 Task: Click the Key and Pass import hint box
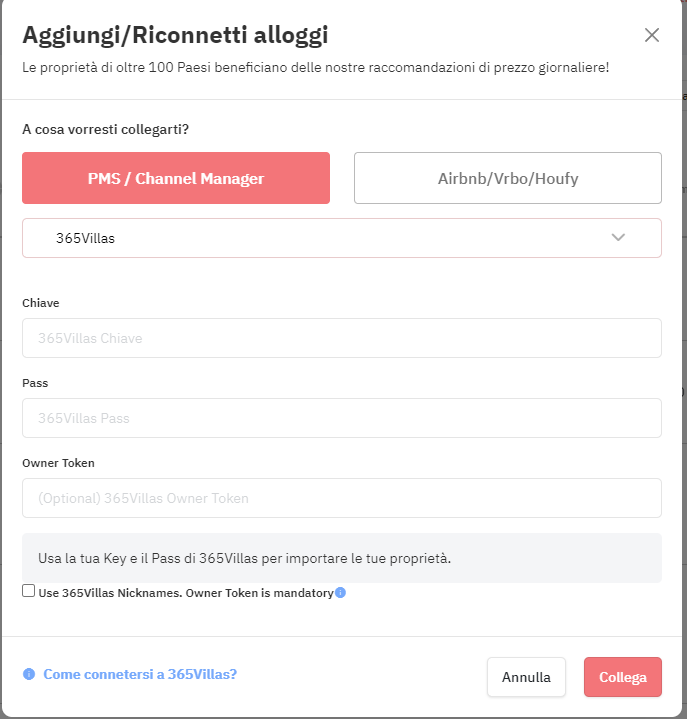click(x=342, y=558)
